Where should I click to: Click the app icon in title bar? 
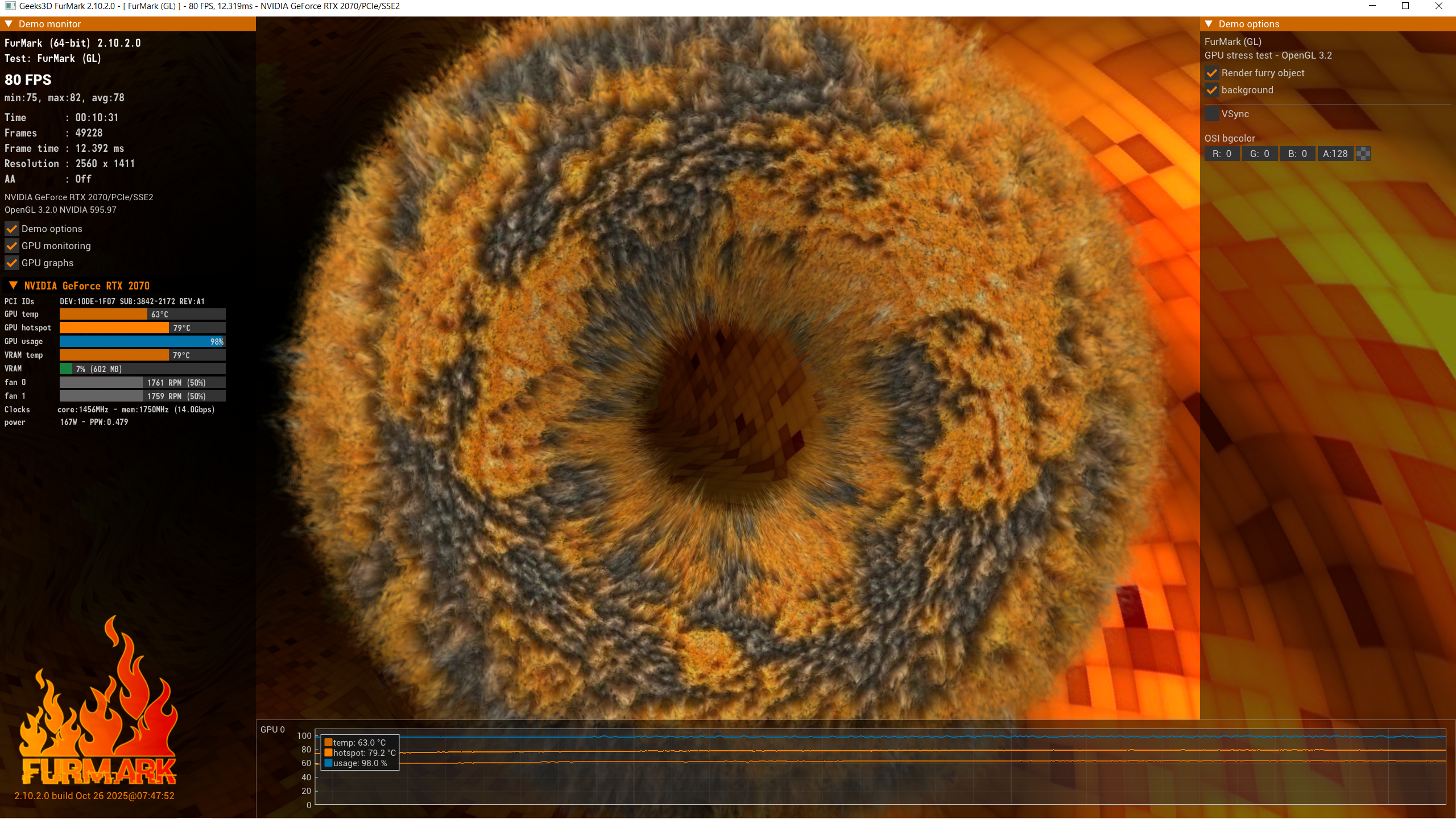click(10, 6)
